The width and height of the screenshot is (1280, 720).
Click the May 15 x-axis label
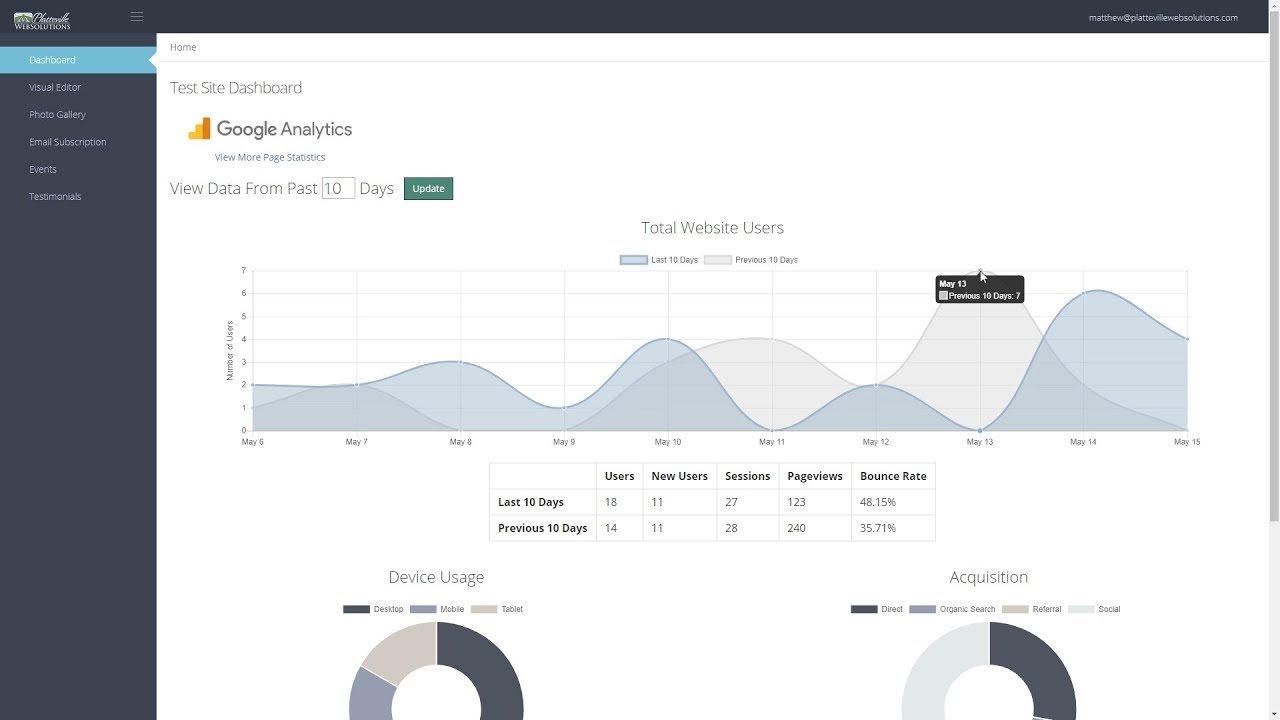[x=1187, y=442]
